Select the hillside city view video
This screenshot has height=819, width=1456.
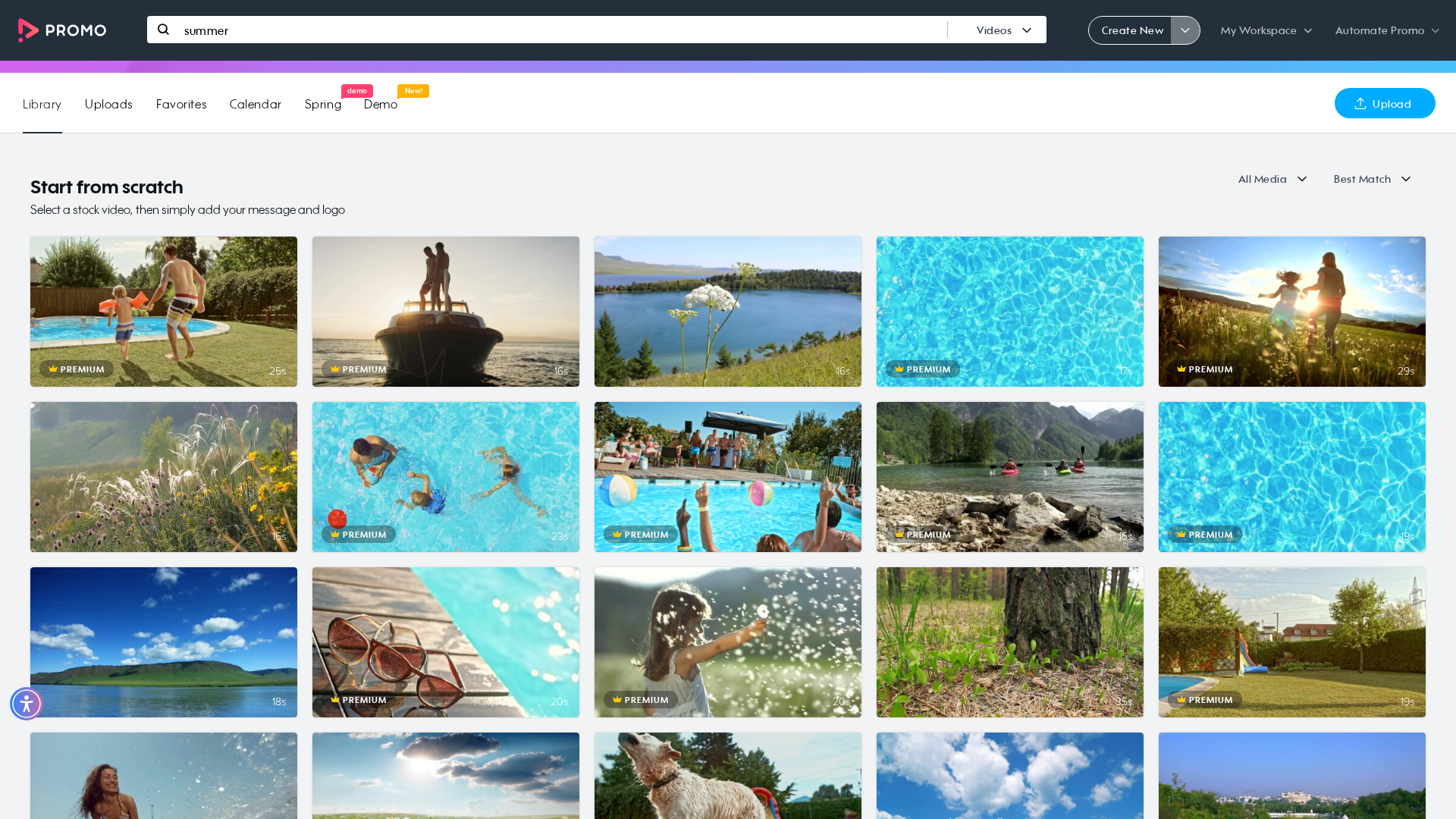1292,776
